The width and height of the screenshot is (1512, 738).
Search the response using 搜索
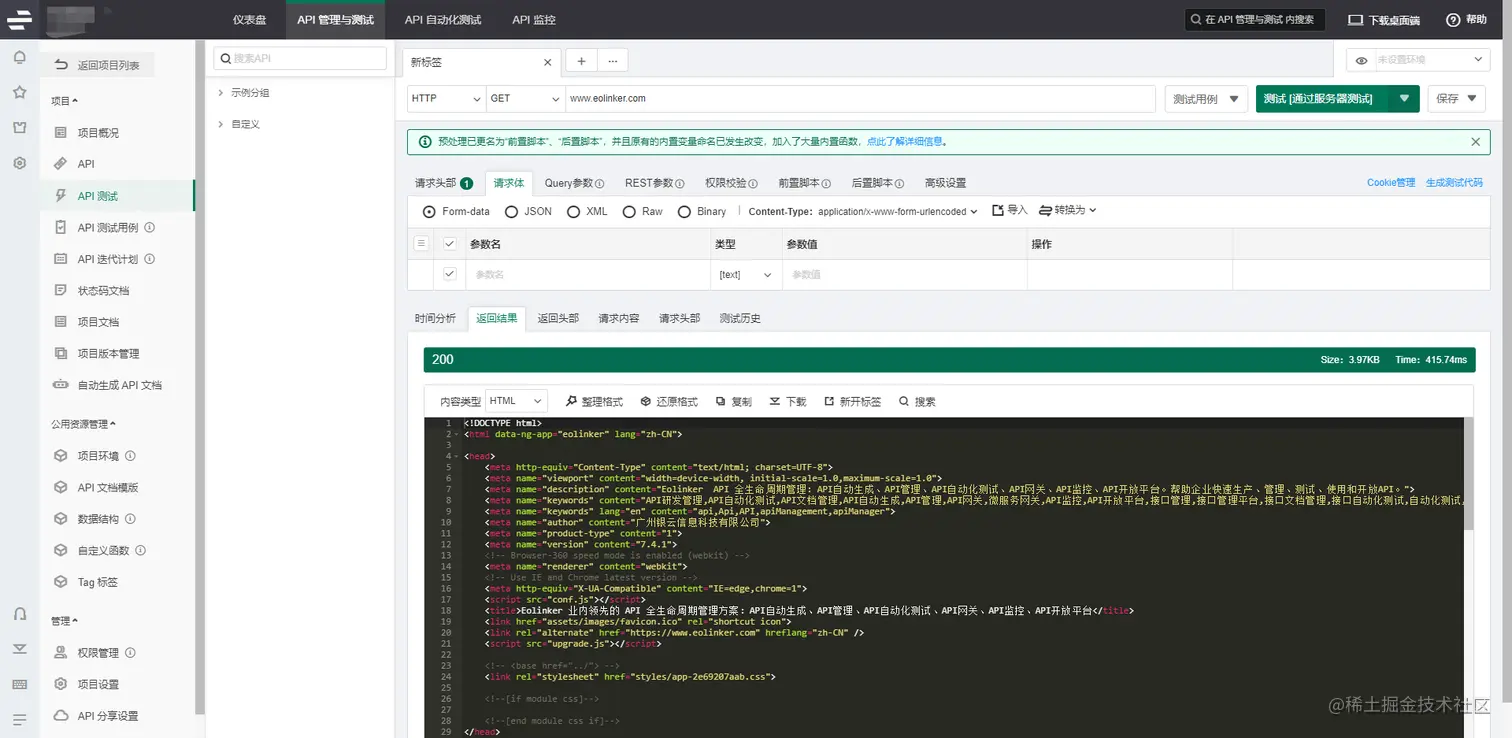tap(917, 401)
